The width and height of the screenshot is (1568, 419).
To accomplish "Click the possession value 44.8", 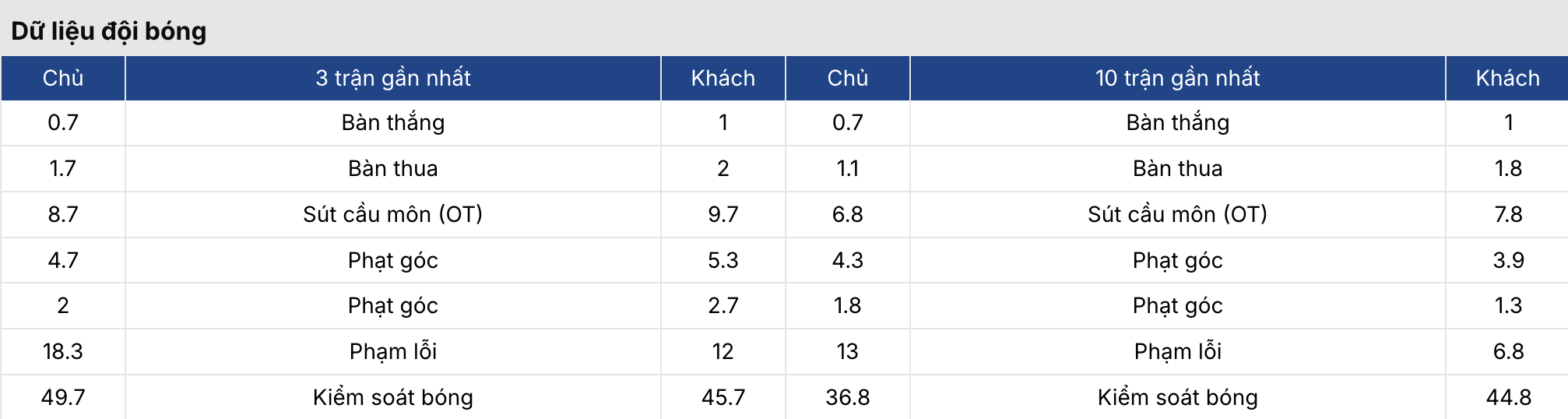I will [1507, 397].
